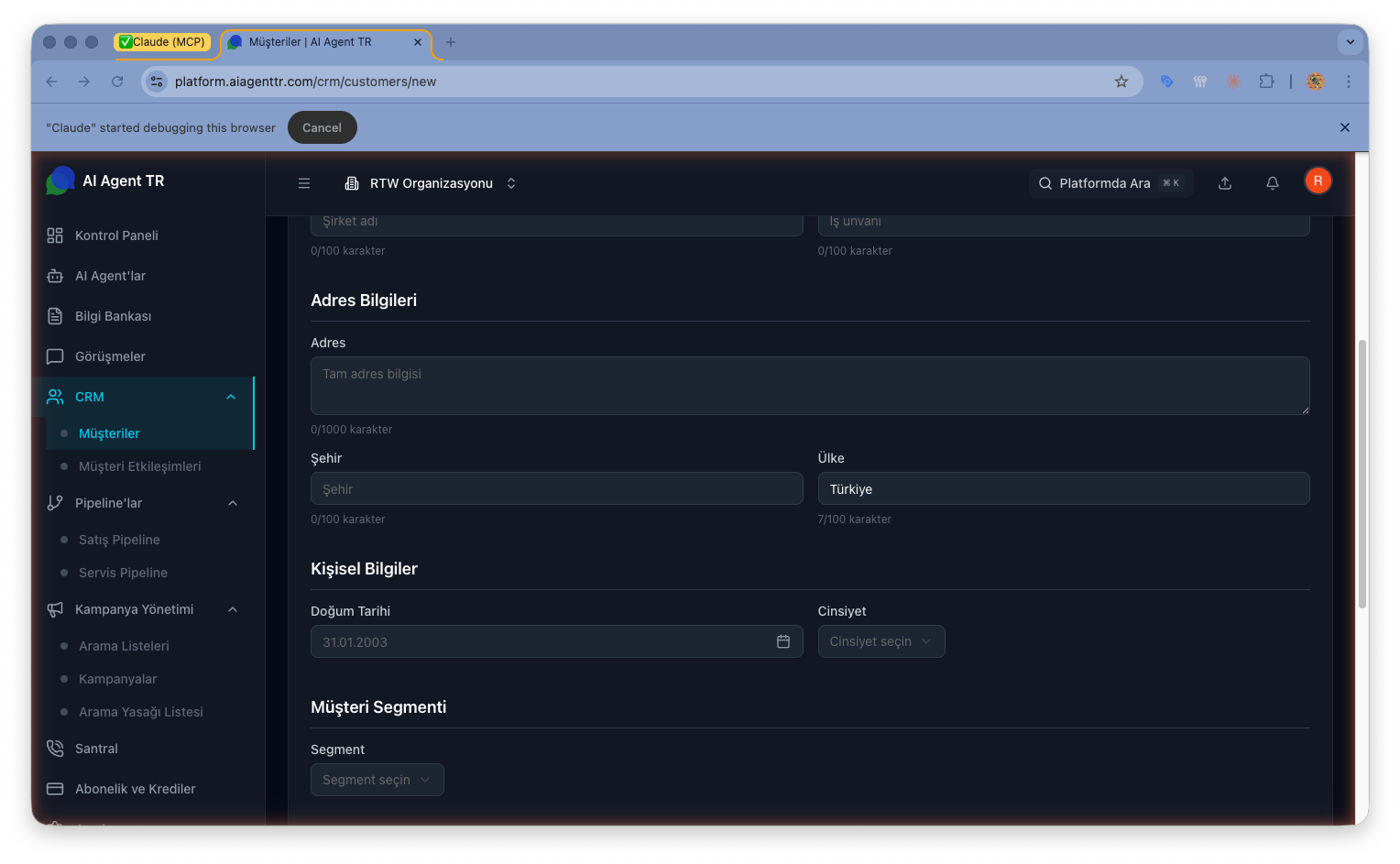Dismiss the debugging infobar with X

tap(1345, 127)
